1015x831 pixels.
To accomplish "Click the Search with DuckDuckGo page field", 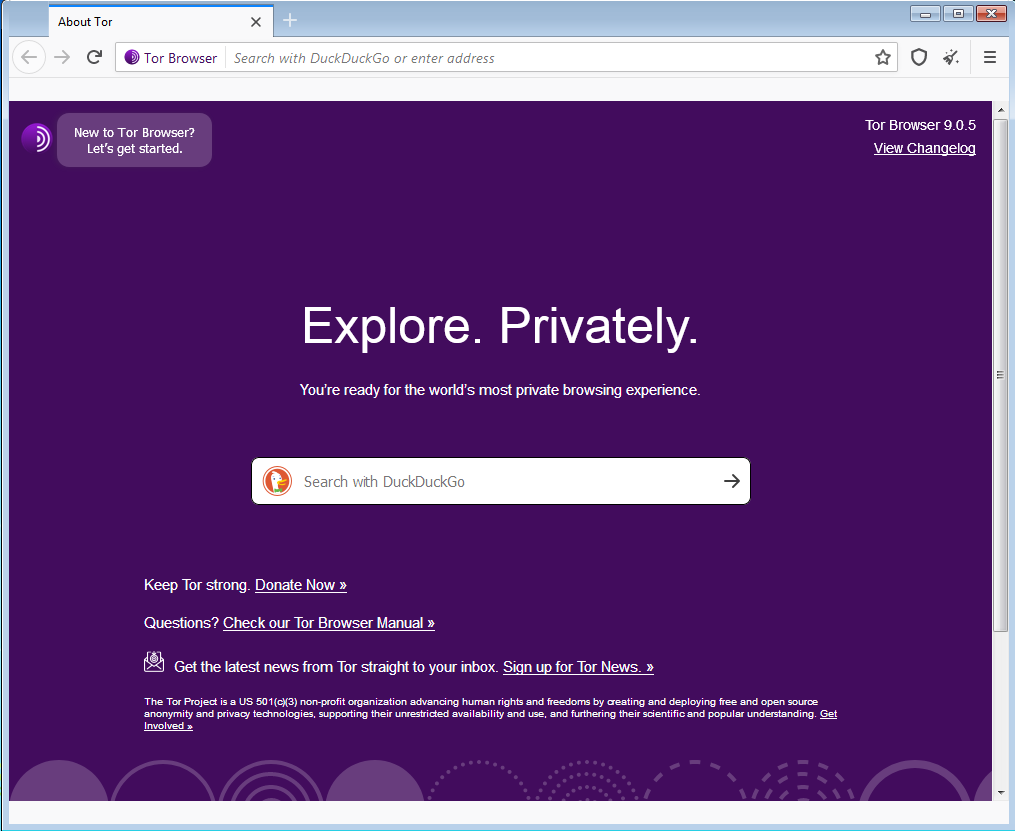I will [x=501, y=481].
